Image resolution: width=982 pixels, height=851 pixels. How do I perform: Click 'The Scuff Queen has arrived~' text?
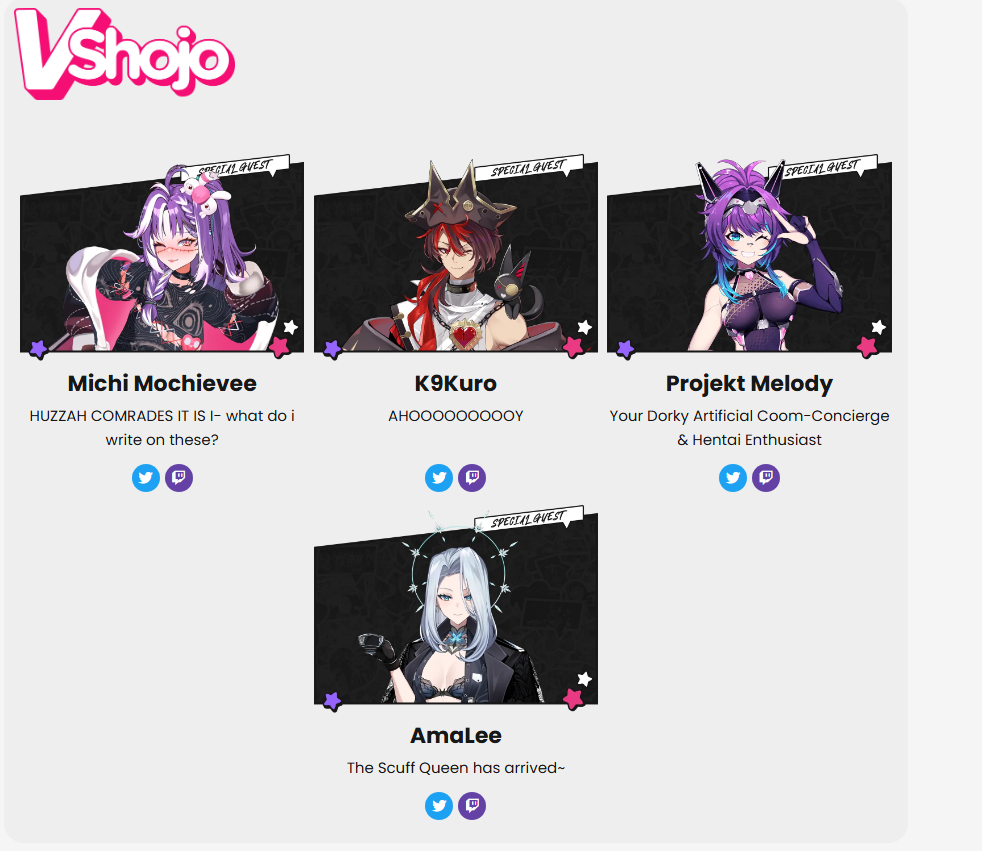click(x=456, y=768)
